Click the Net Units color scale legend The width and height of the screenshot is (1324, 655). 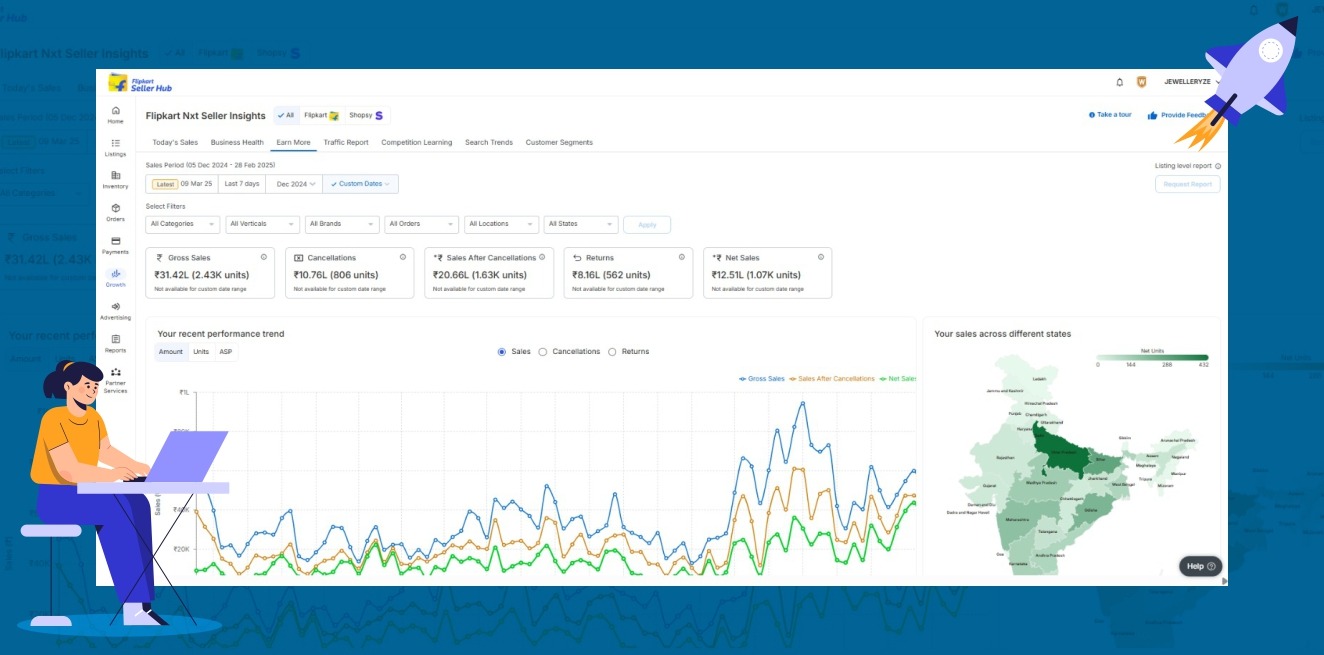pos(1152,357)
